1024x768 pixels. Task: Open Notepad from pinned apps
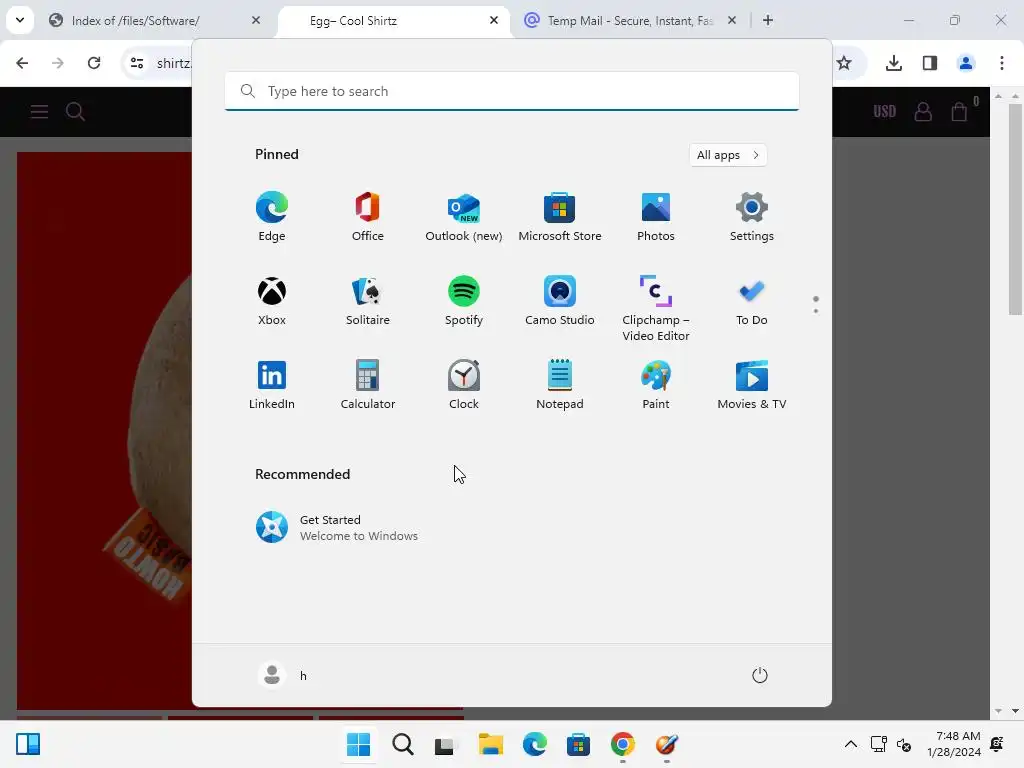click(x=560, y=385)
